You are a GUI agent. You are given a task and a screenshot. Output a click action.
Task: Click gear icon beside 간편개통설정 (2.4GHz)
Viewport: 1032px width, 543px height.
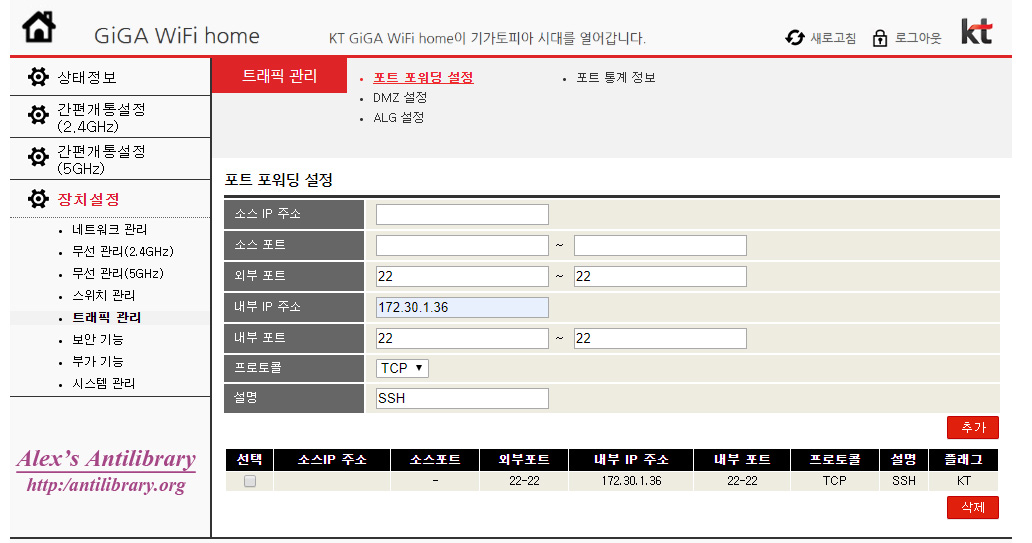(38, 115)
